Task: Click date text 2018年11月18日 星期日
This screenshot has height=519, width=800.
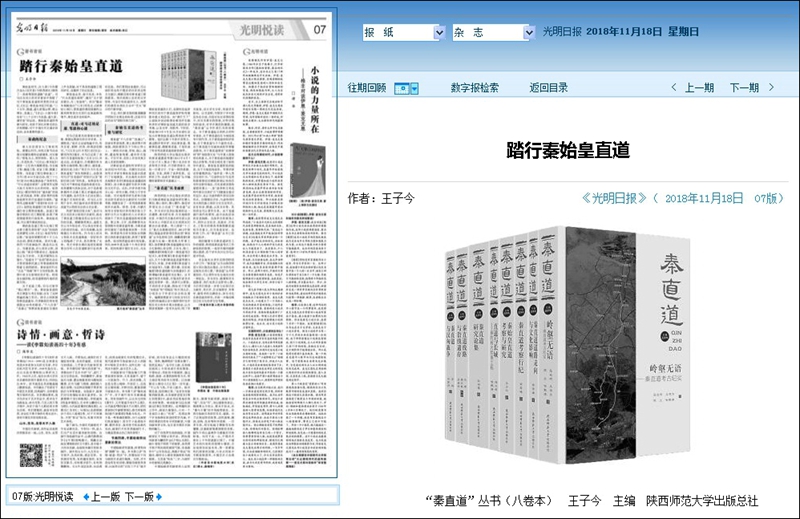Action: click(x=642, y=32)
